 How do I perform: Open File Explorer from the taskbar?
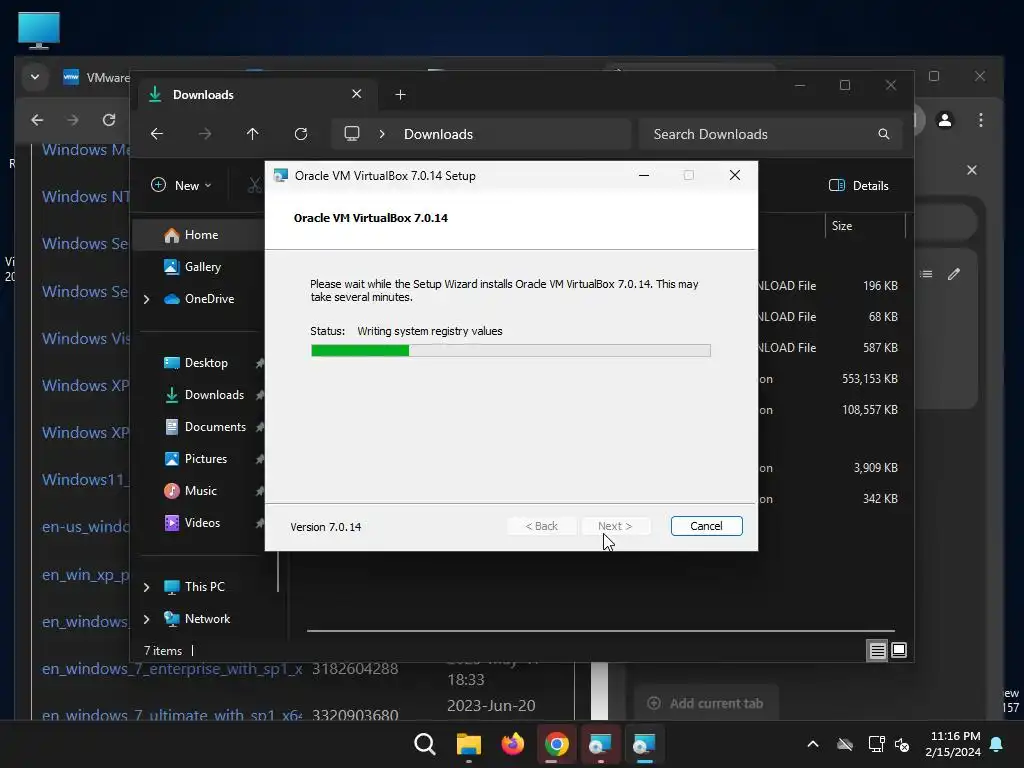pyautogui.click(x=468, y=744)
